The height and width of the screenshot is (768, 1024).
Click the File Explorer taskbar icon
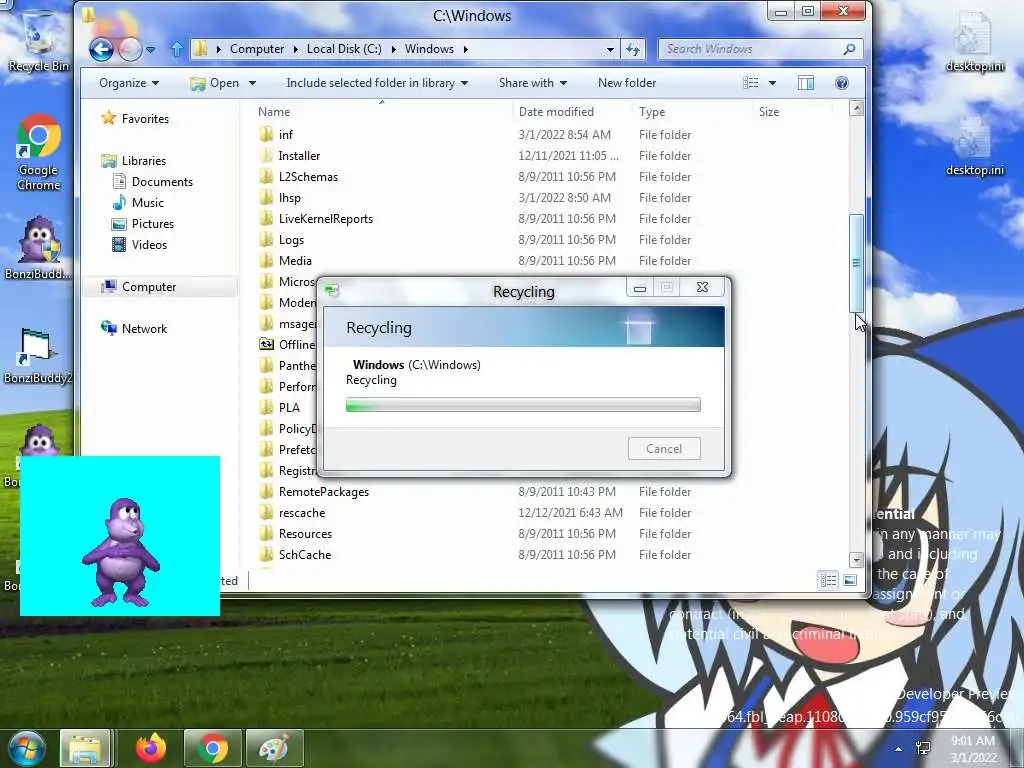[86, 748]
